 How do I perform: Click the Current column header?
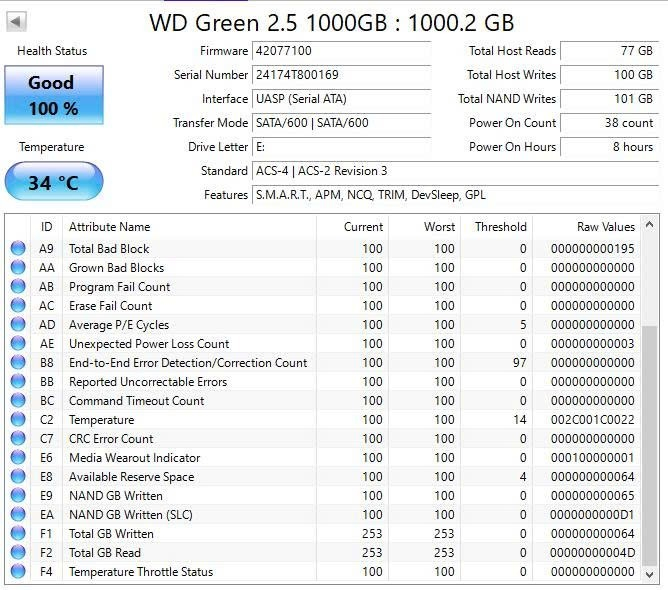coord(352,227)
